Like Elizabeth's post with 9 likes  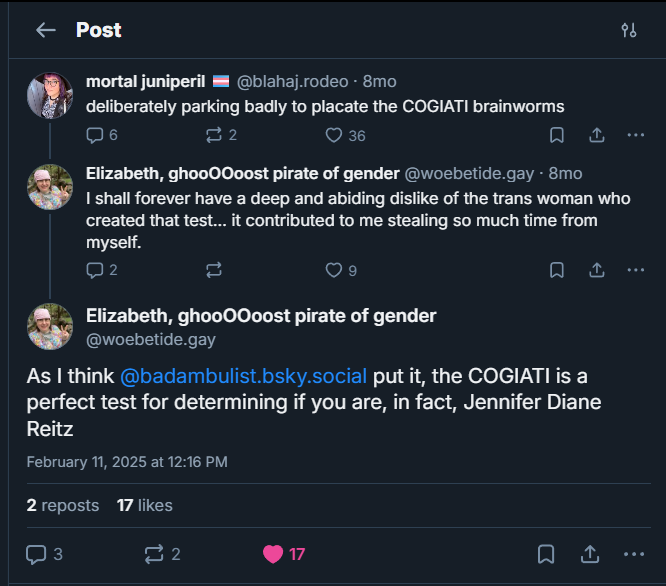coord(334,269)
